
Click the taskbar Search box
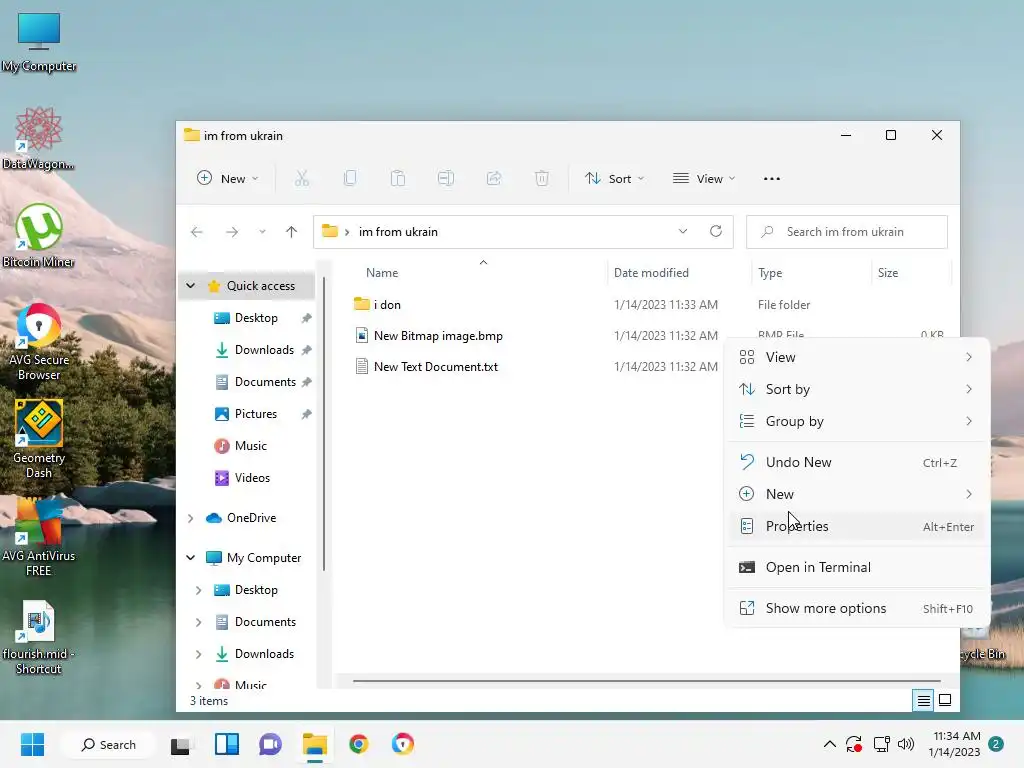pyautogui.click(x=108, y=744)
